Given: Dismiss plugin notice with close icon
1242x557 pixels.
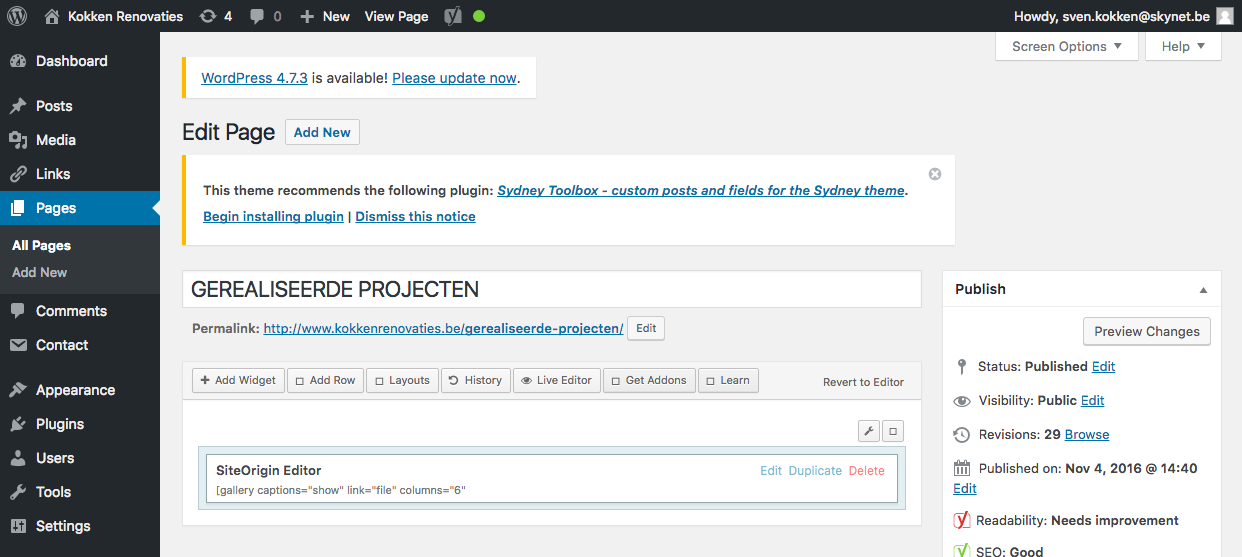Looking at the screenshot, I should click(x=935, y=174).
